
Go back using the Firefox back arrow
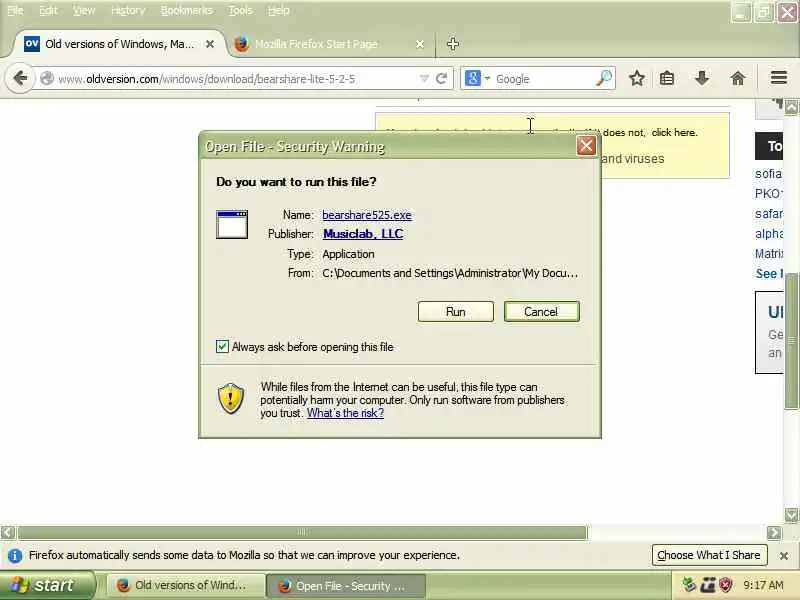point(20,79)
